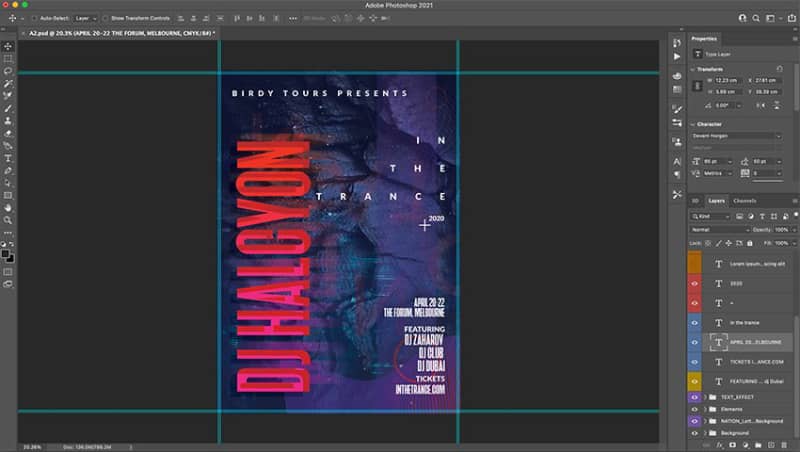800x452 pixels.
Task: Click the foreground color swatch
Action: pos(5,254)
